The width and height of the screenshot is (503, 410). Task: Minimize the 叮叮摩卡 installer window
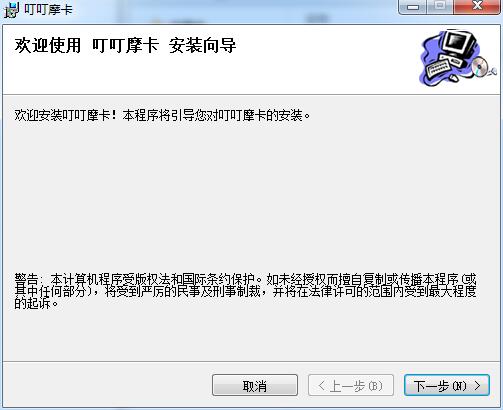click(x=413, y=7)
